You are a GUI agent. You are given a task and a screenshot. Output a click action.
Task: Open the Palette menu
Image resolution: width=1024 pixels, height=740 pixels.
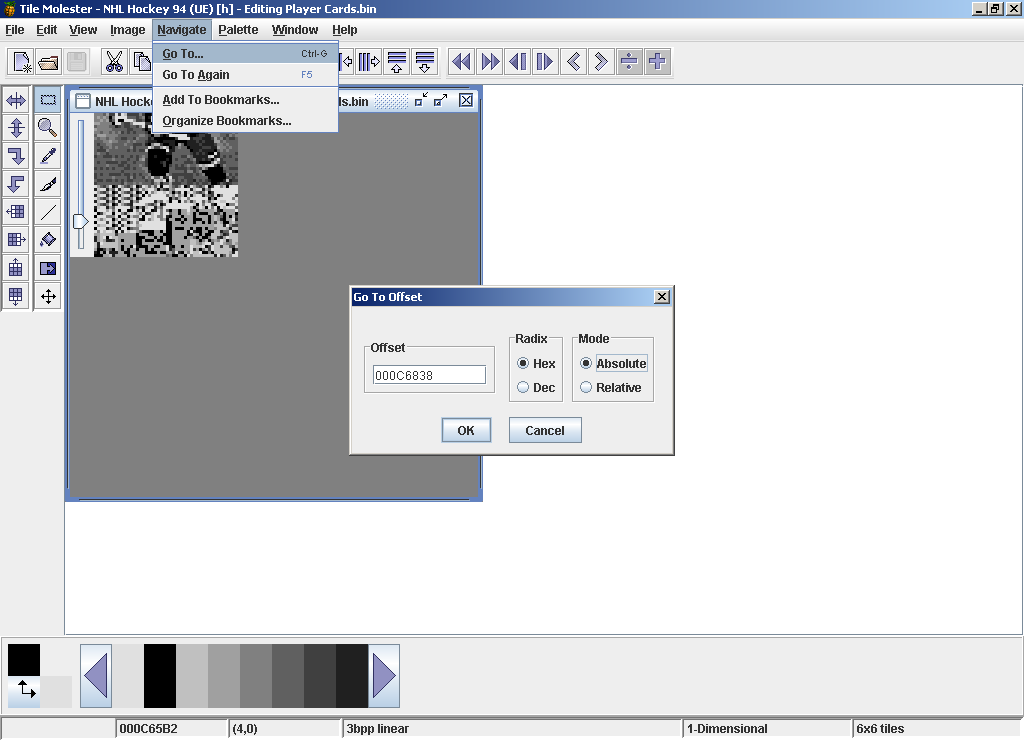tap(238, 30)
